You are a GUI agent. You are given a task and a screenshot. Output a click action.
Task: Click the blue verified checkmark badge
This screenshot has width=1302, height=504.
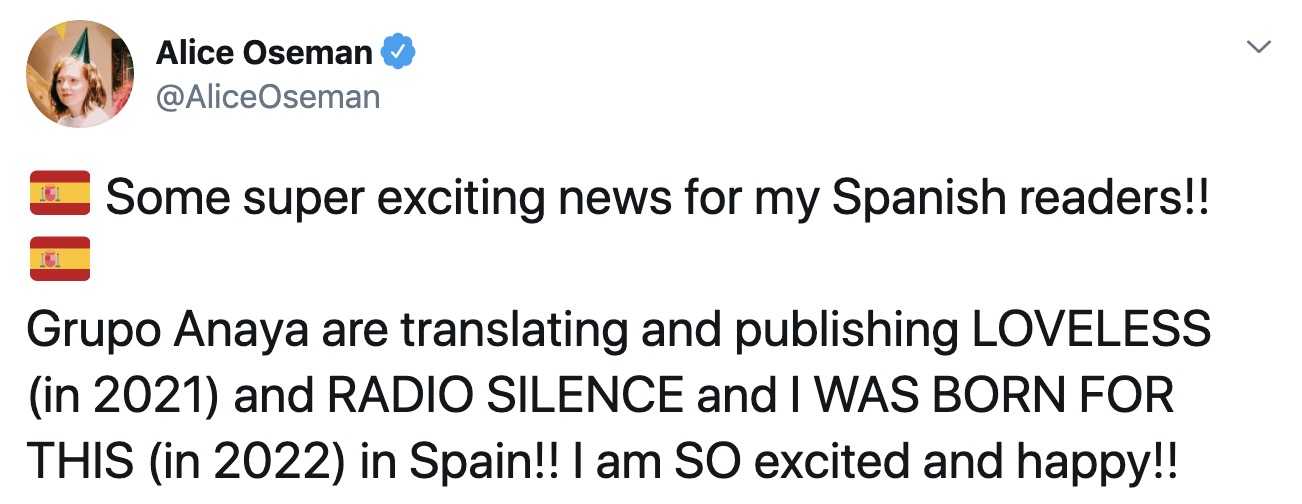[x=400, y=52]
